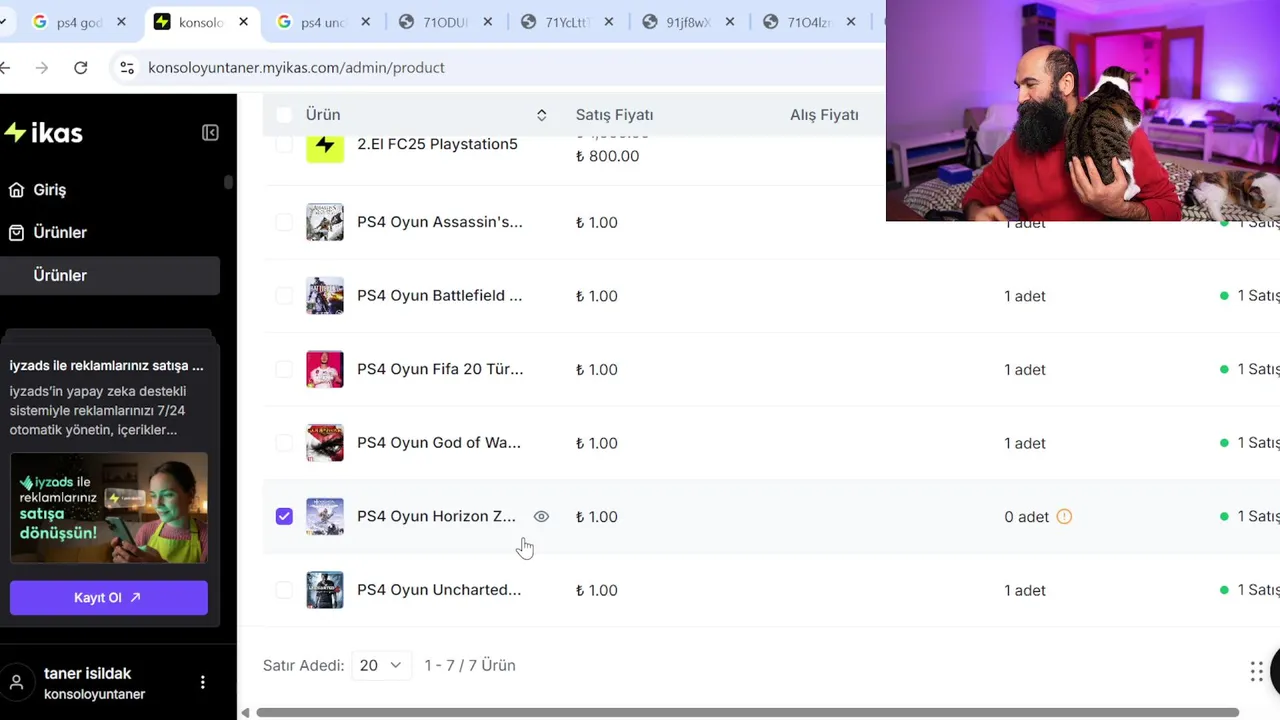1280x720 pixels.
Task: Open site info icon in address bar
Action: [x=127, y=68]
